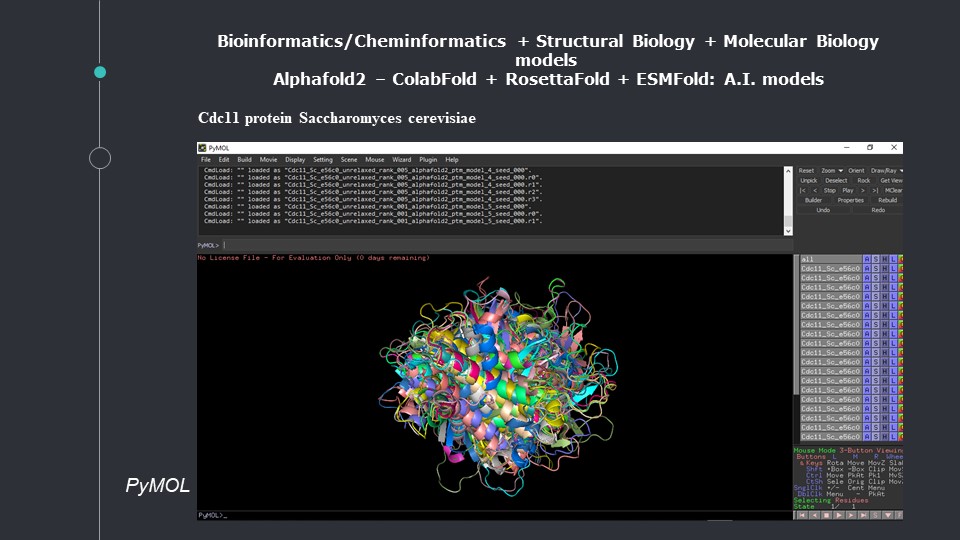This screenshot has width=960, height=540.
Task: Click the L (Label) icon for 'all'
Action: click(891, 259)
